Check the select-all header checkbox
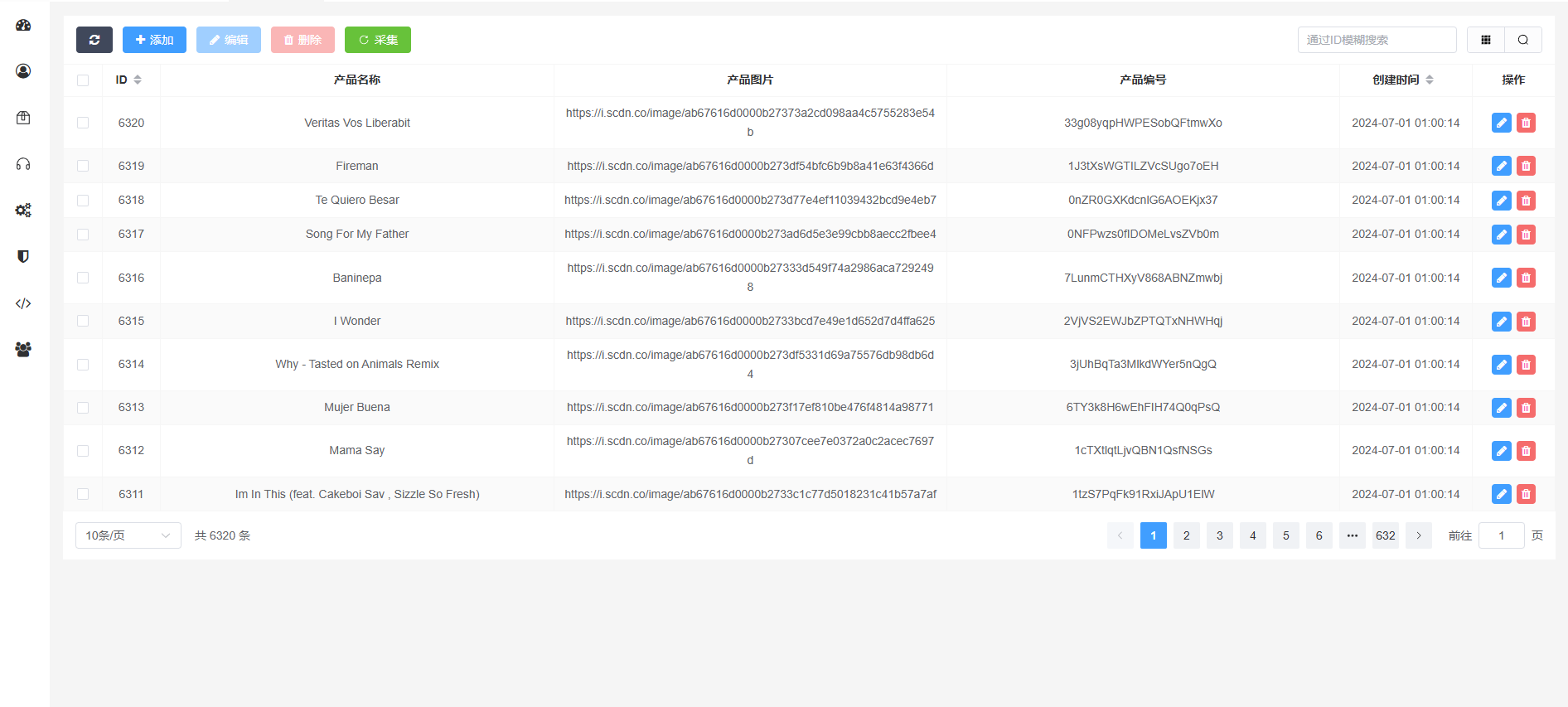The width and height of the screenshot is (1568, 707). coord(83,80)
